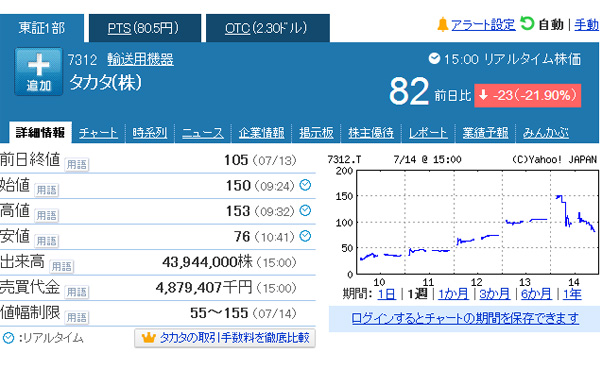
Task: Open 用語 glossary for 値幅制限
Action: [77, 317]
